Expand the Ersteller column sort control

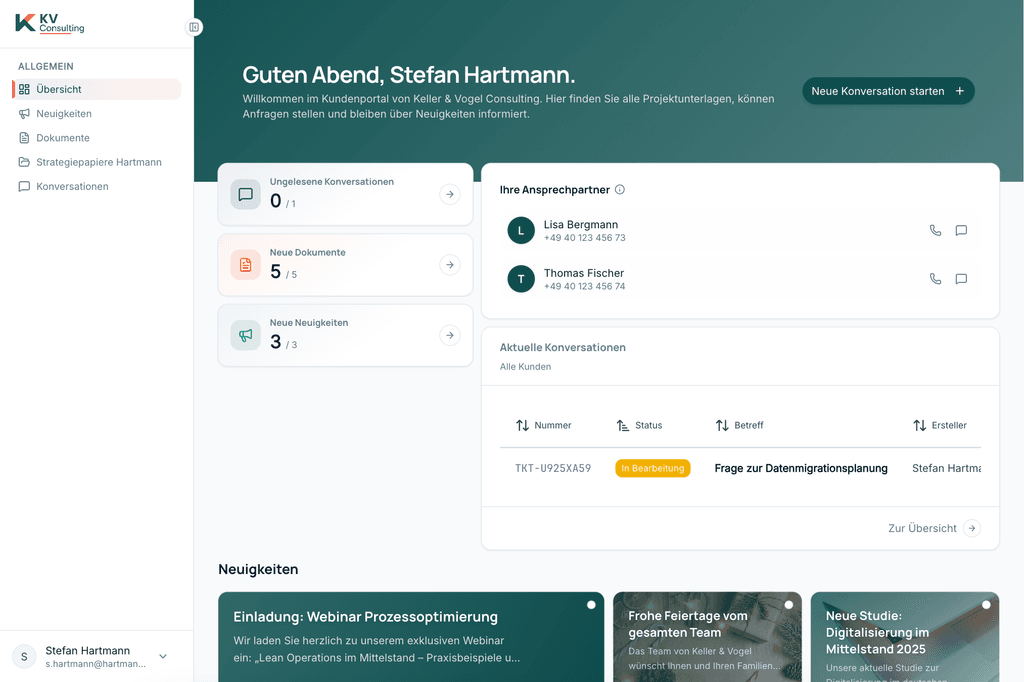(918, 425)
